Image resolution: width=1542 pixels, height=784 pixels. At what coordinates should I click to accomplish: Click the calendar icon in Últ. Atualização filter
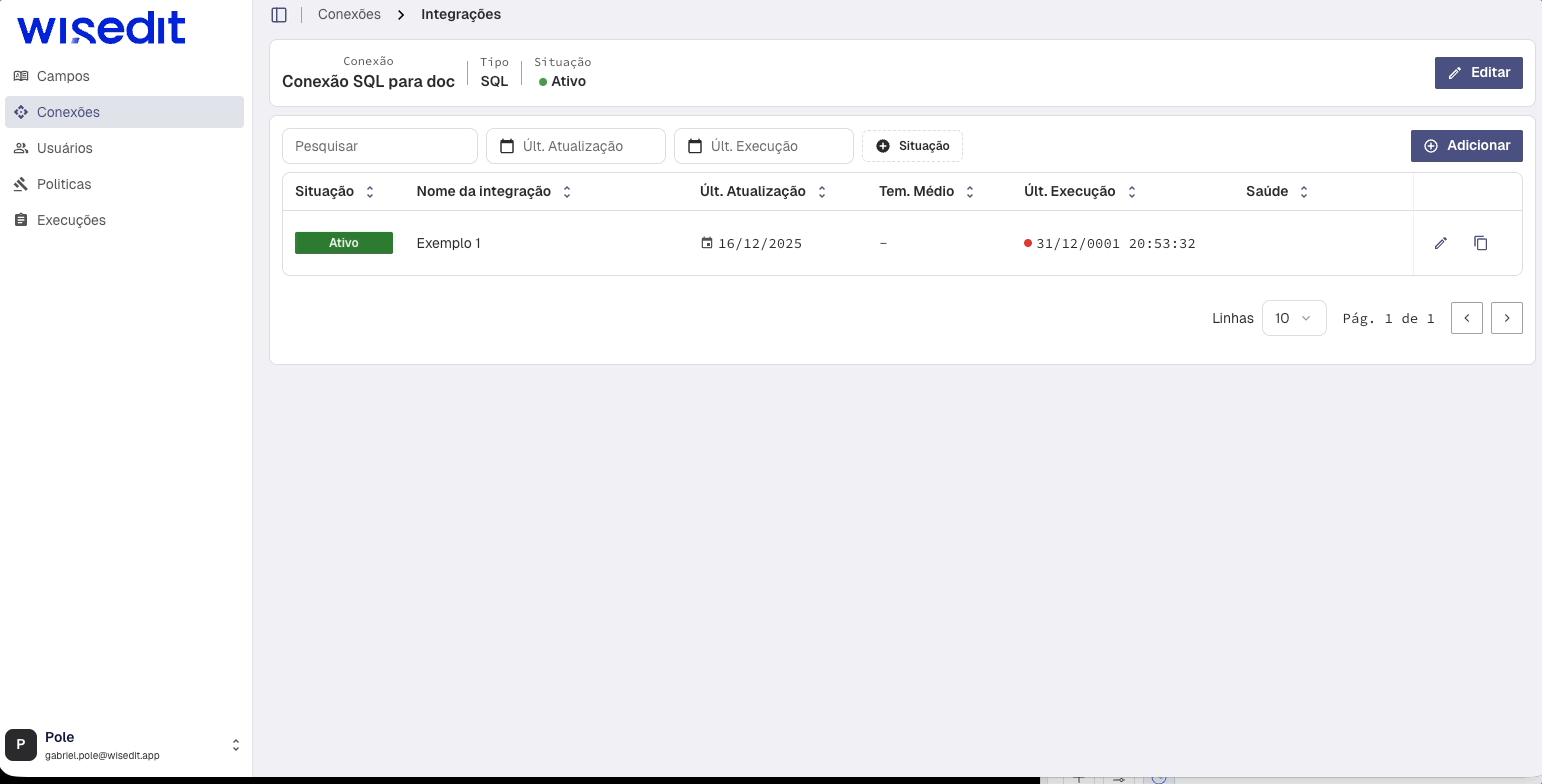pyautogui.click(x=507, y=146)
